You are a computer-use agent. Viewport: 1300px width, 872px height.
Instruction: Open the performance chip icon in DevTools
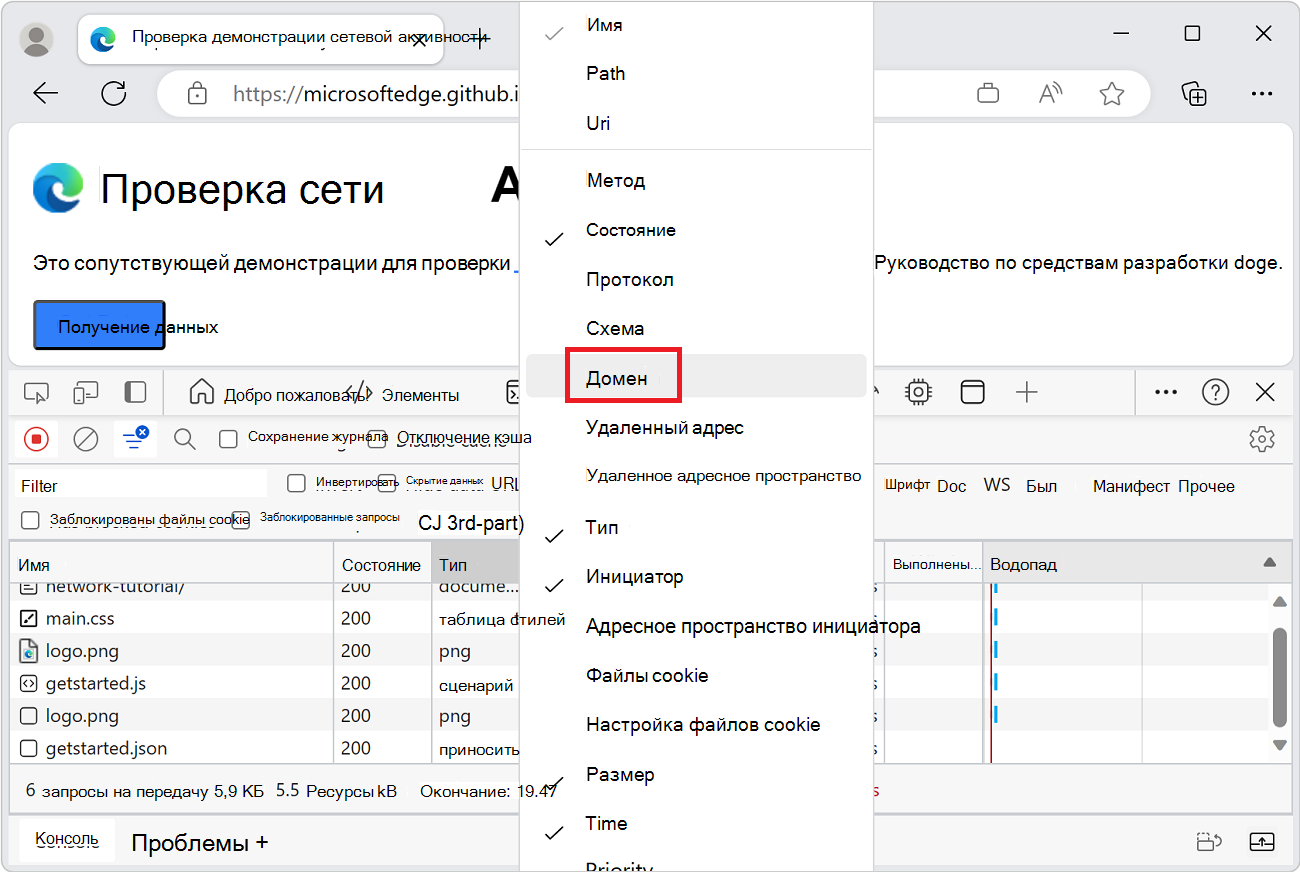[x=918, y=392]
